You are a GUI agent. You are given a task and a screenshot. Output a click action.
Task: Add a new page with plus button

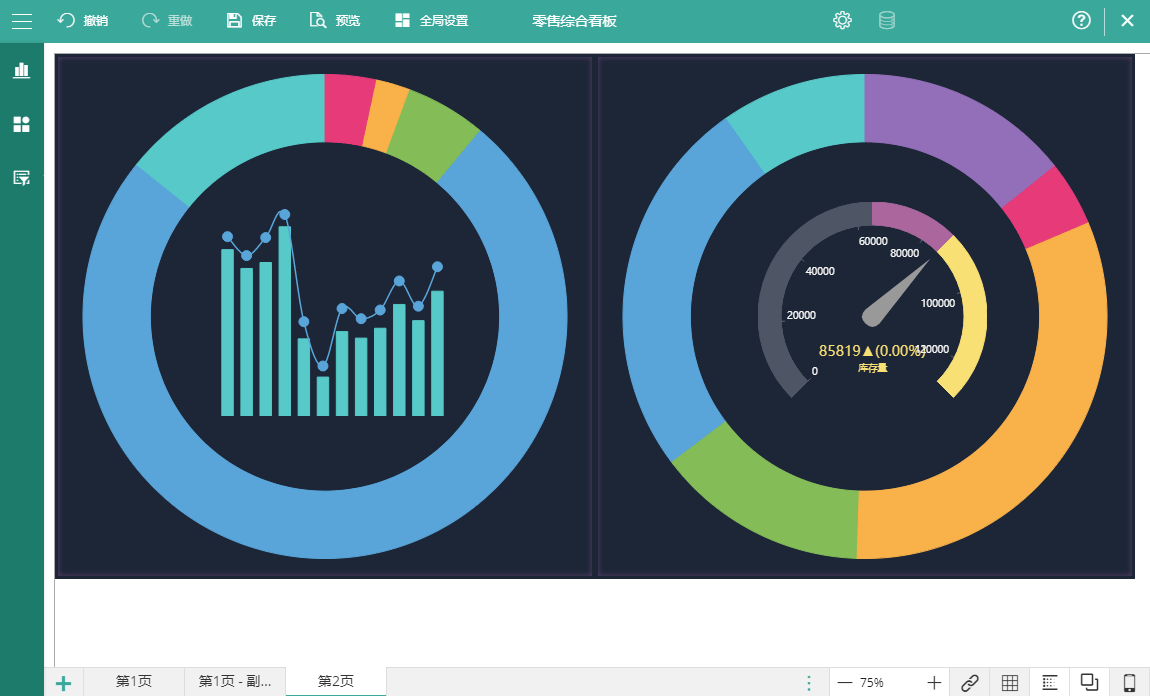[64, 684]
